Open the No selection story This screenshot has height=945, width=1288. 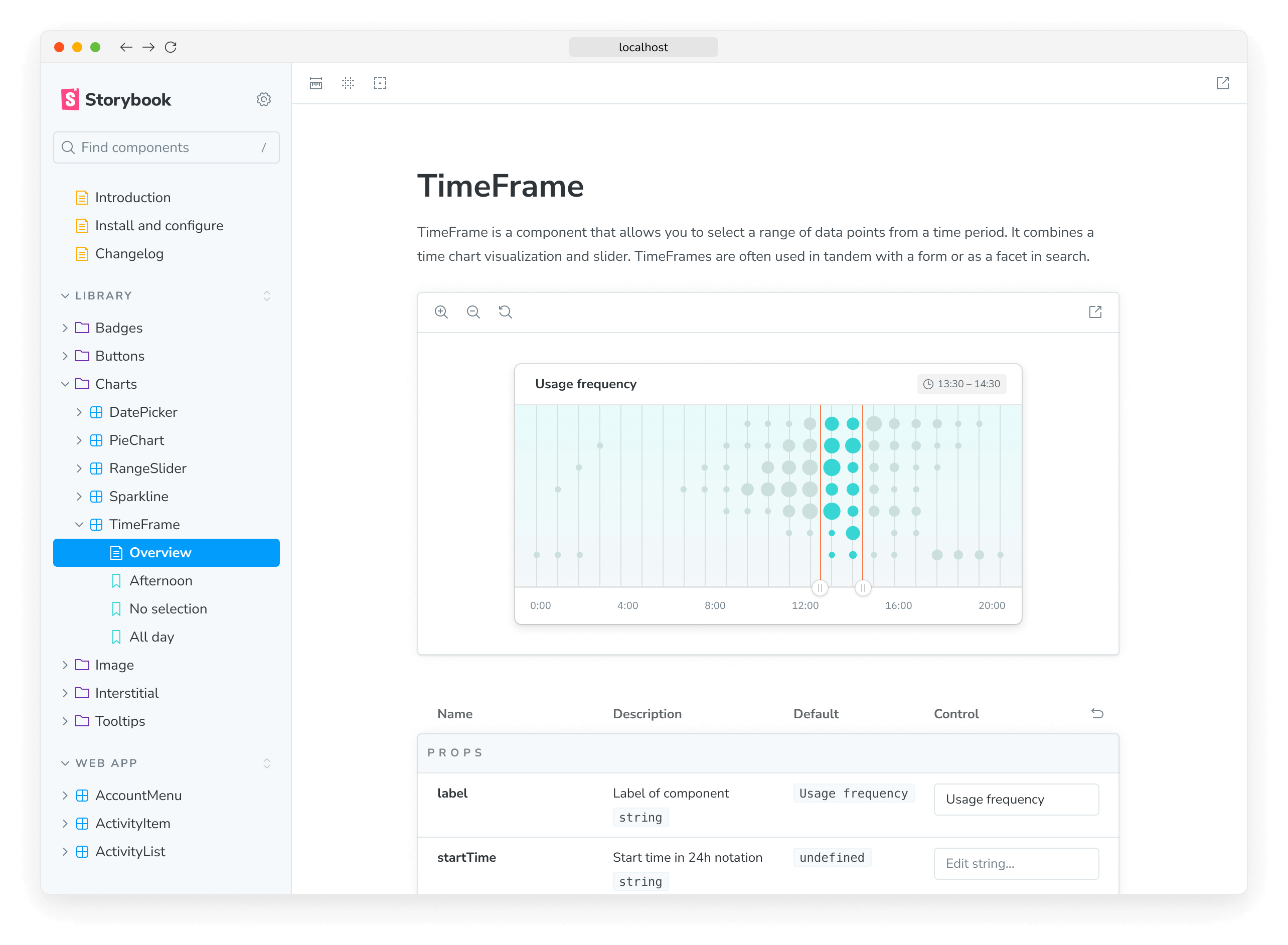tap(169, 608)
